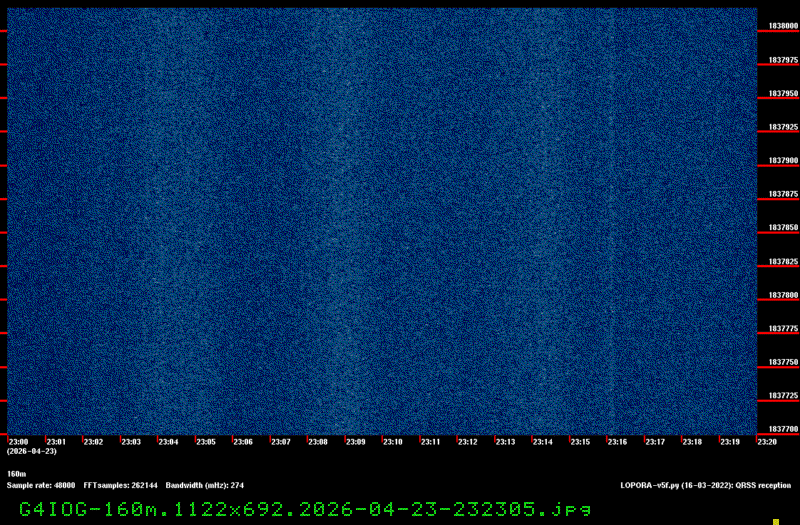Click the 1837875 frequency label

click(783, 194)
